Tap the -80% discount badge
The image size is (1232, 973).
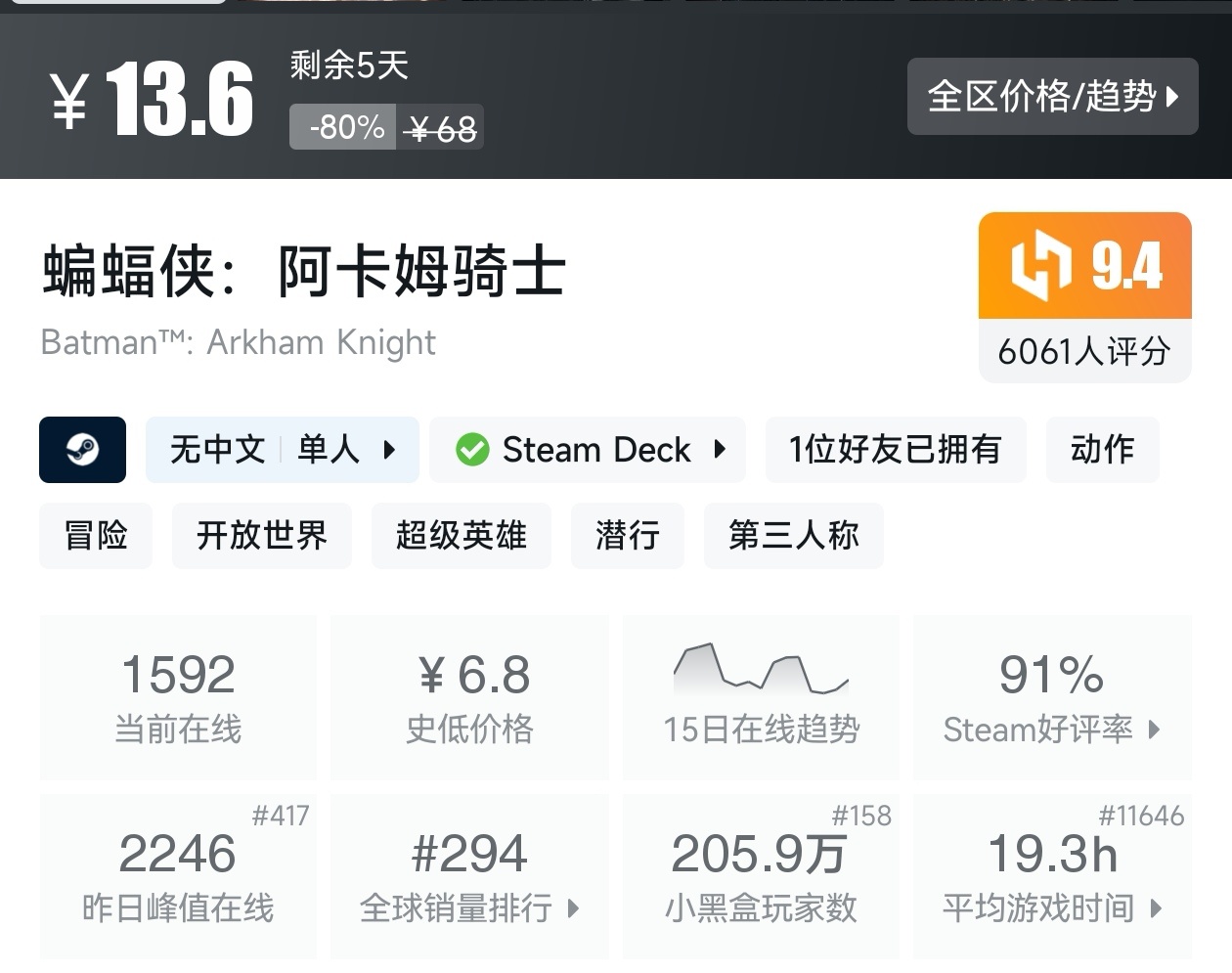click(x=343, y=127)
